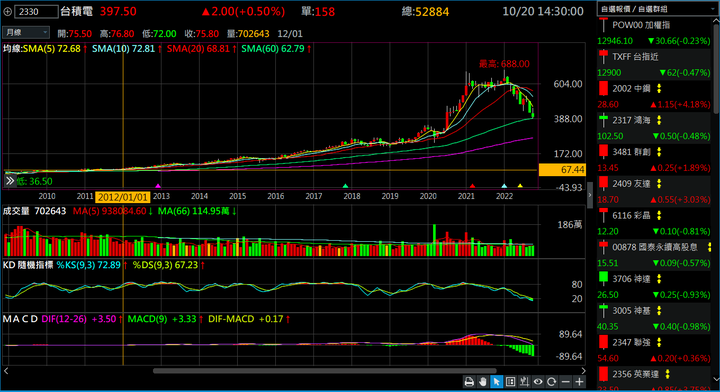The image size is (720, 392).
Task: Click horizontal scrollbar right arrow
Action: pyautogui.click(x=583, y=370)
